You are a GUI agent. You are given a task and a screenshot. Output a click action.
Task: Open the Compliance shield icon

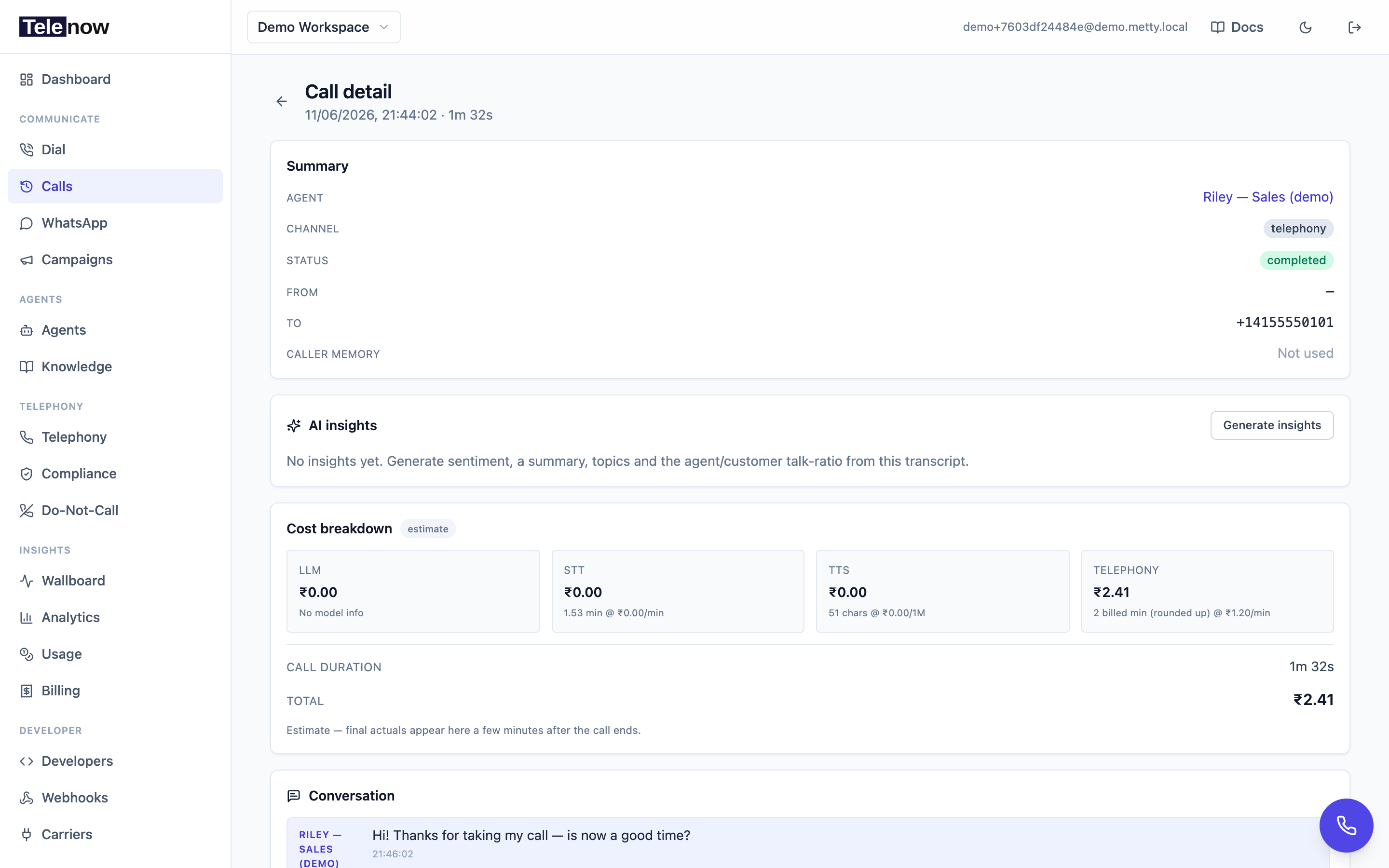coord(27,474)
